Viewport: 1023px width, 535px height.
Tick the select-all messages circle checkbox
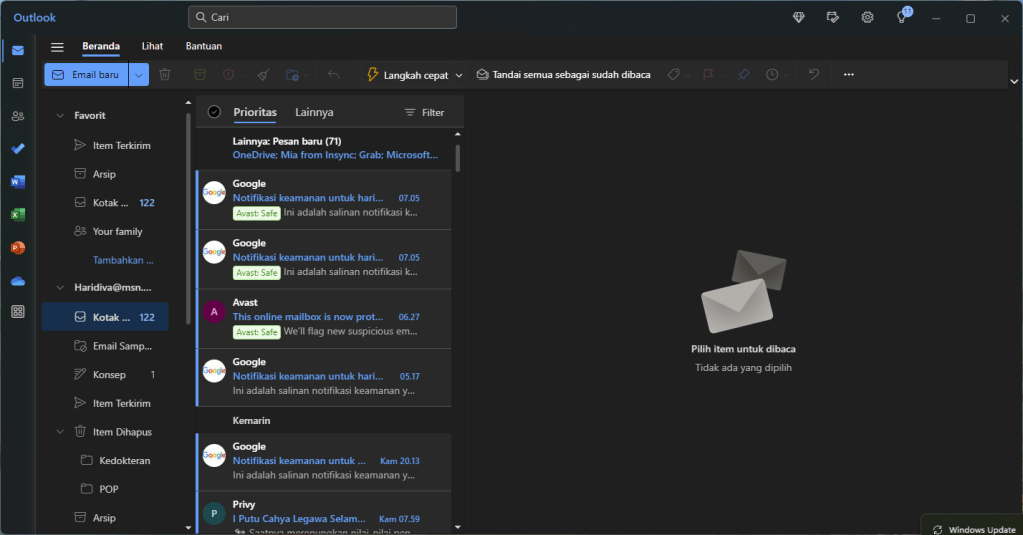(214, 112)
